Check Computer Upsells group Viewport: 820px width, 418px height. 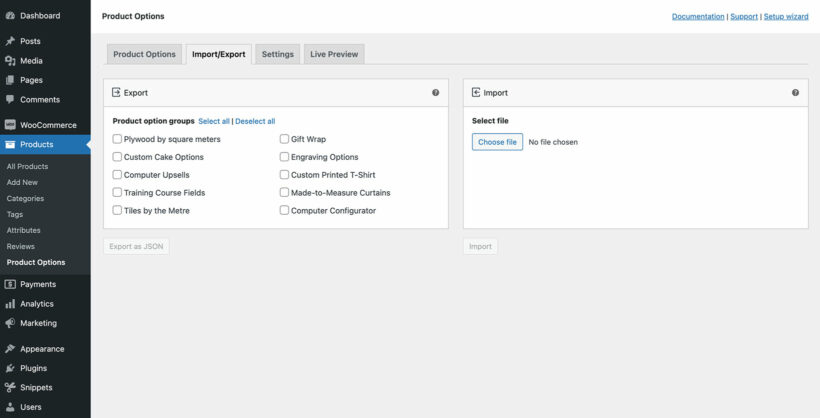[x=117, y=175]
